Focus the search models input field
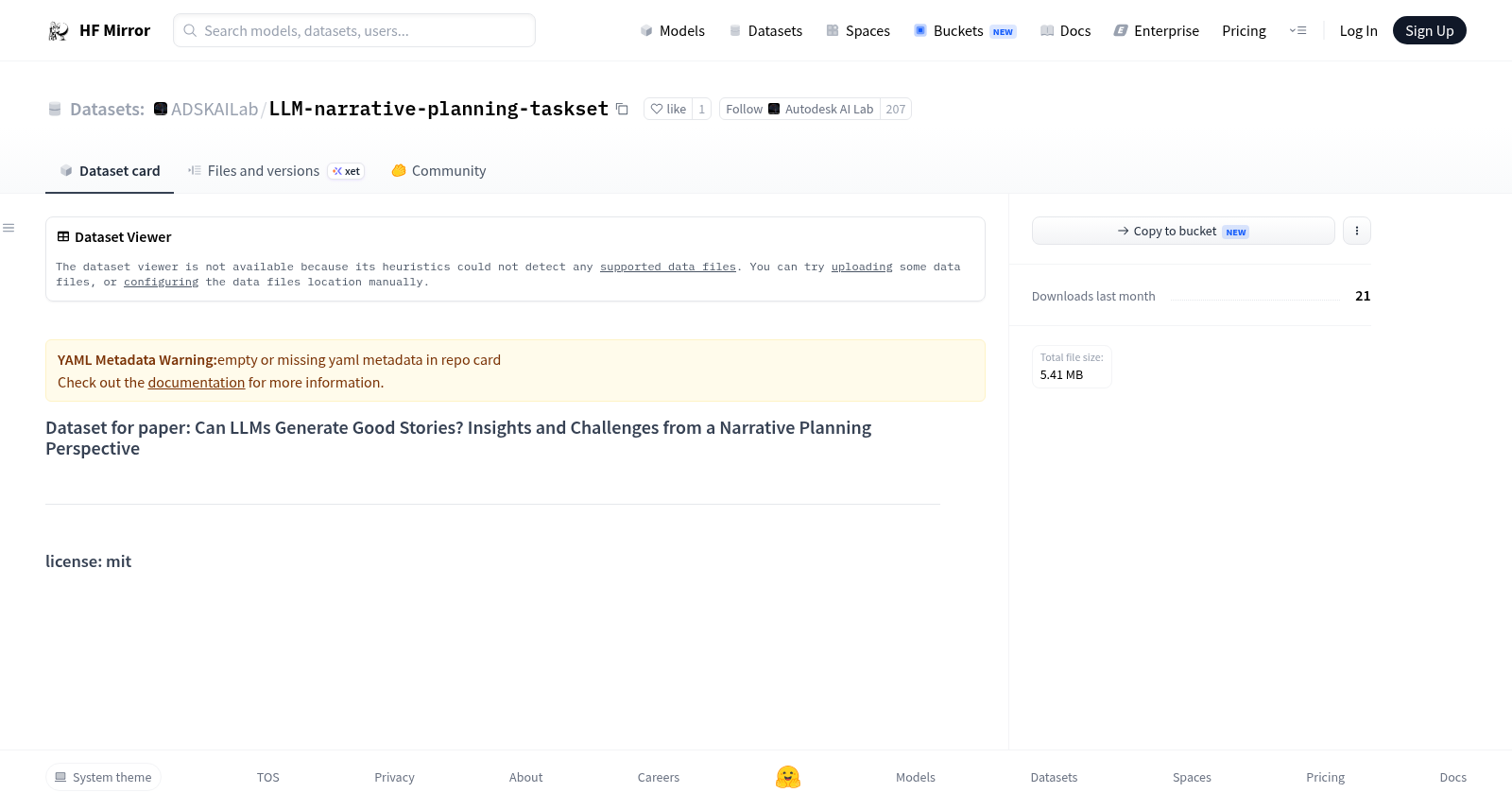The width and height of the screenshot is (1512, 810). 354,30
